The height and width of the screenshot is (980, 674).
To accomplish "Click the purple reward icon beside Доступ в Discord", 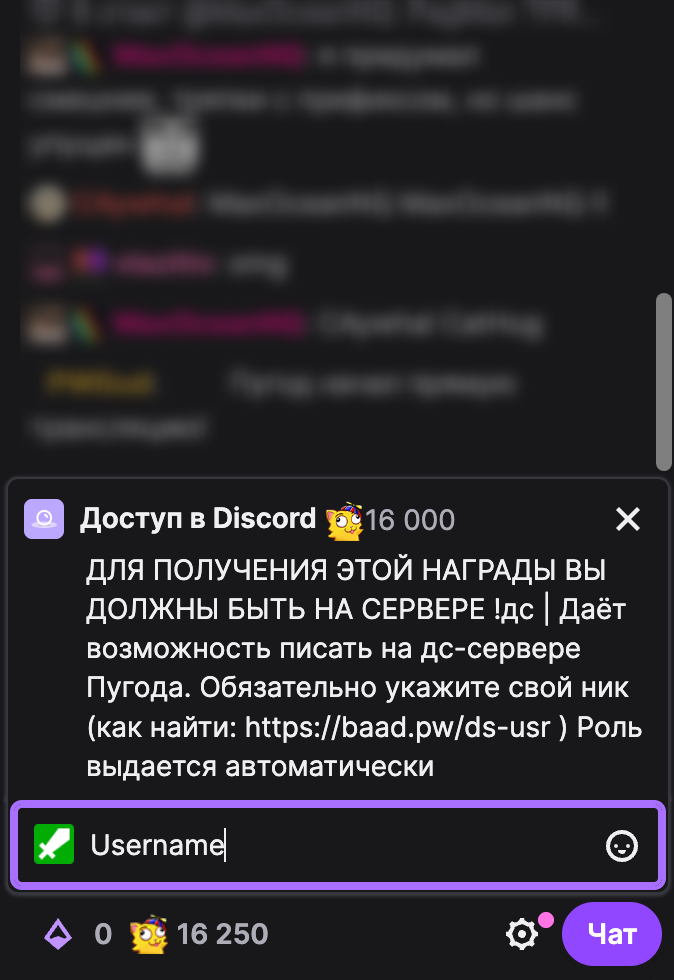I will pyautogui.click(x=44, y=519).
